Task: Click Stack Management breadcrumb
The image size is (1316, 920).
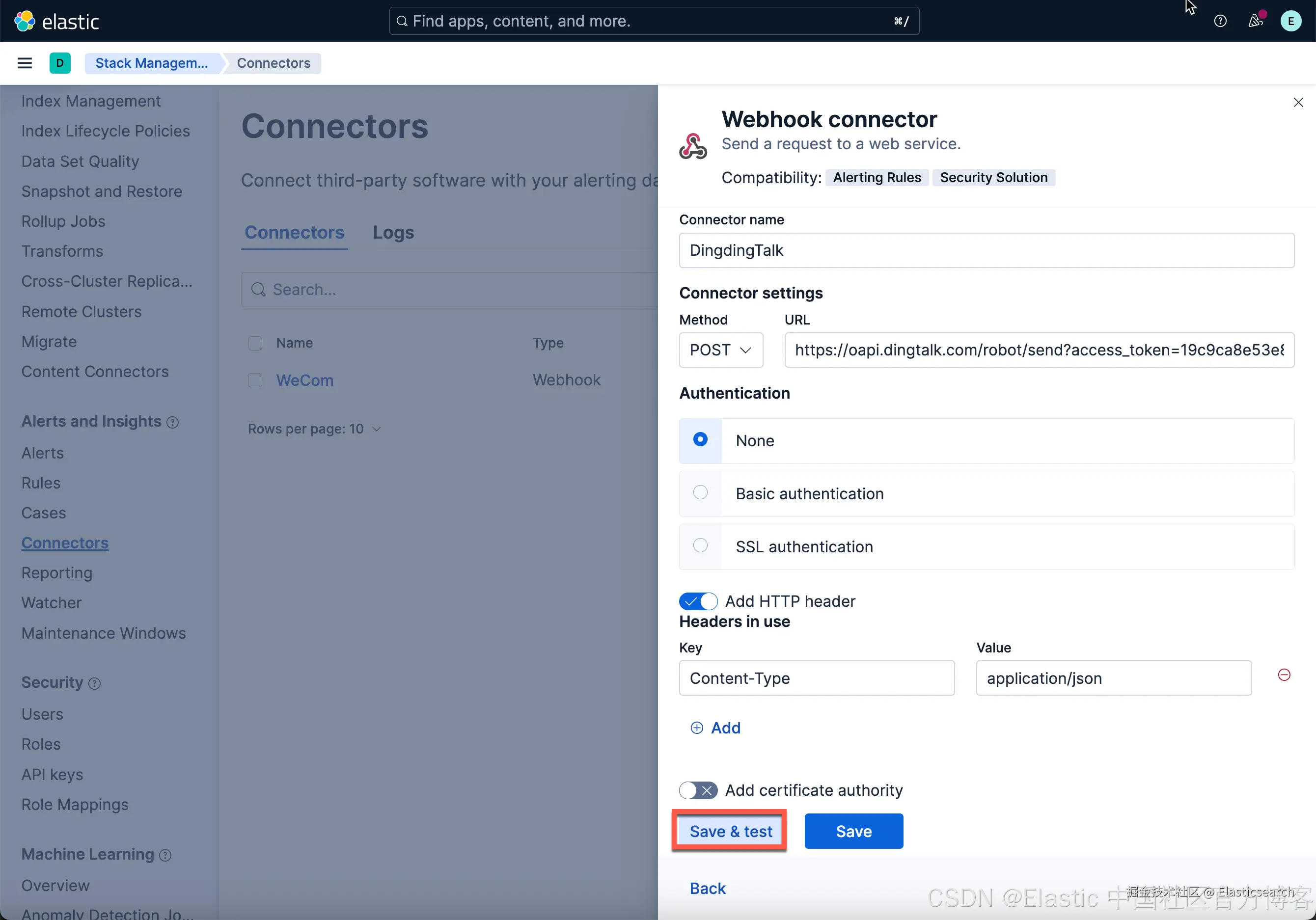Action: 151,63
